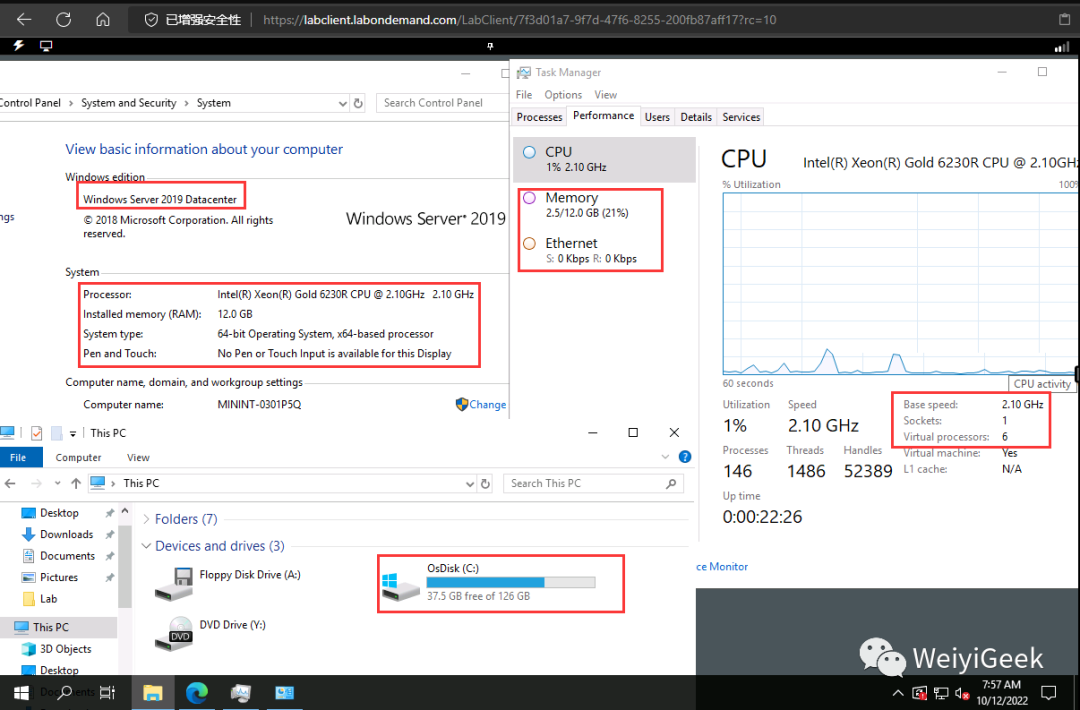Open Task View from taskbar
This screenshot has width=1080, height=710.
(x=107, y=693)
